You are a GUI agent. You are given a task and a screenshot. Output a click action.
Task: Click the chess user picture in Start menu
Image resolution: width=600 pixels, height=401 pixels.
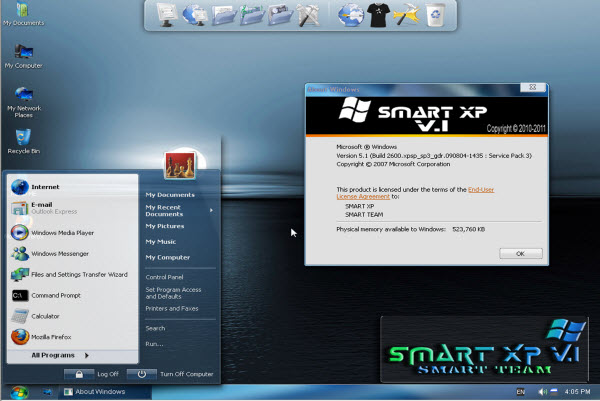[180, 165]
